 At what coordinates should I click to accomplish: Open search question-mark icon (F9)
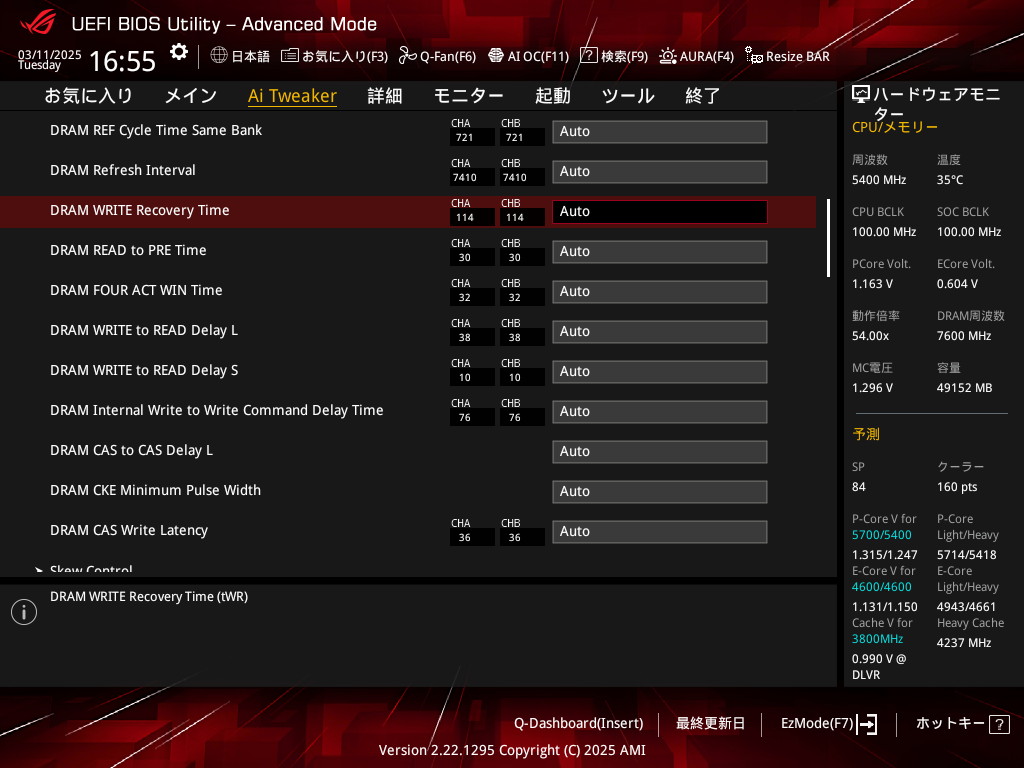pyautogui.click(x=588, y=56)
